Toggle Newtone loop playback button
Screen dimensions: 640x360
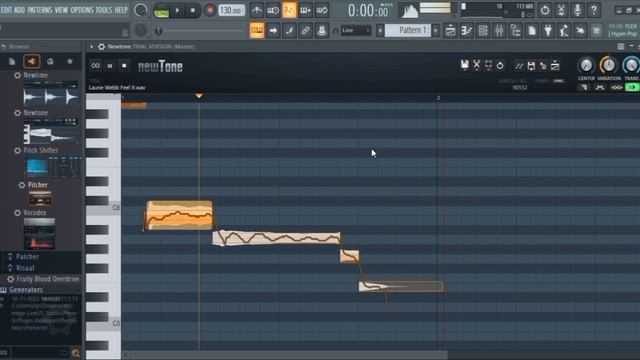tap(96, 66)
